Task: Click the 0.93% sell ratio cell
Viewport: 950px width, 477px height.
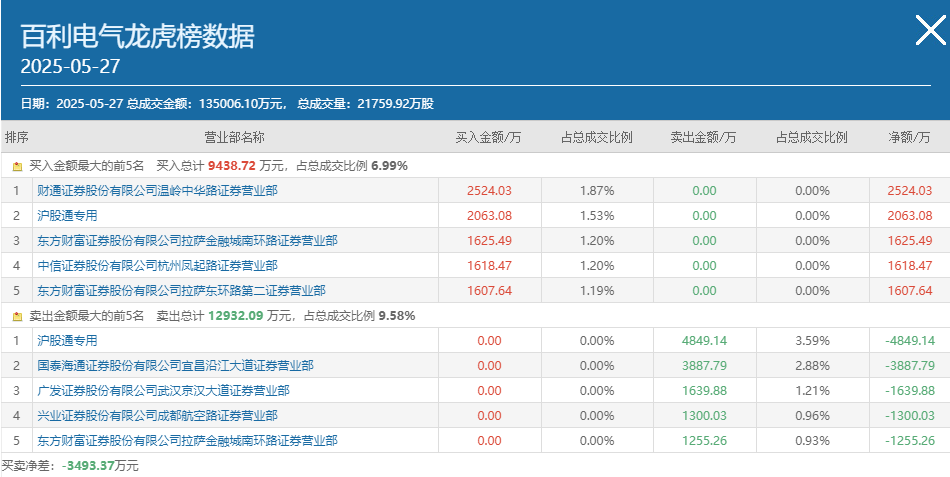Action: coord(812,441)
